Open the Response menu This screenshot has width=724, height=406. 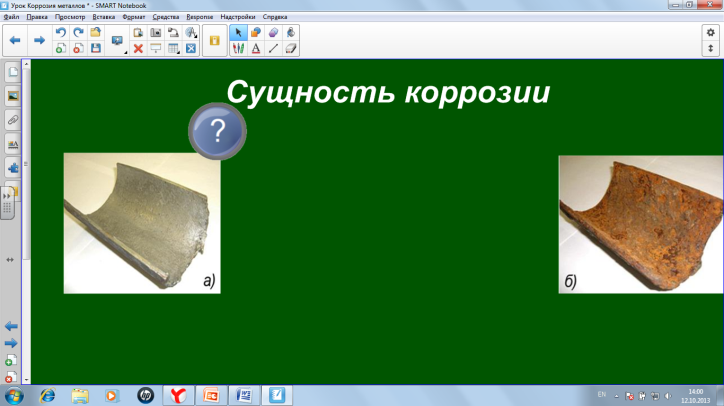tap(200, 17)
